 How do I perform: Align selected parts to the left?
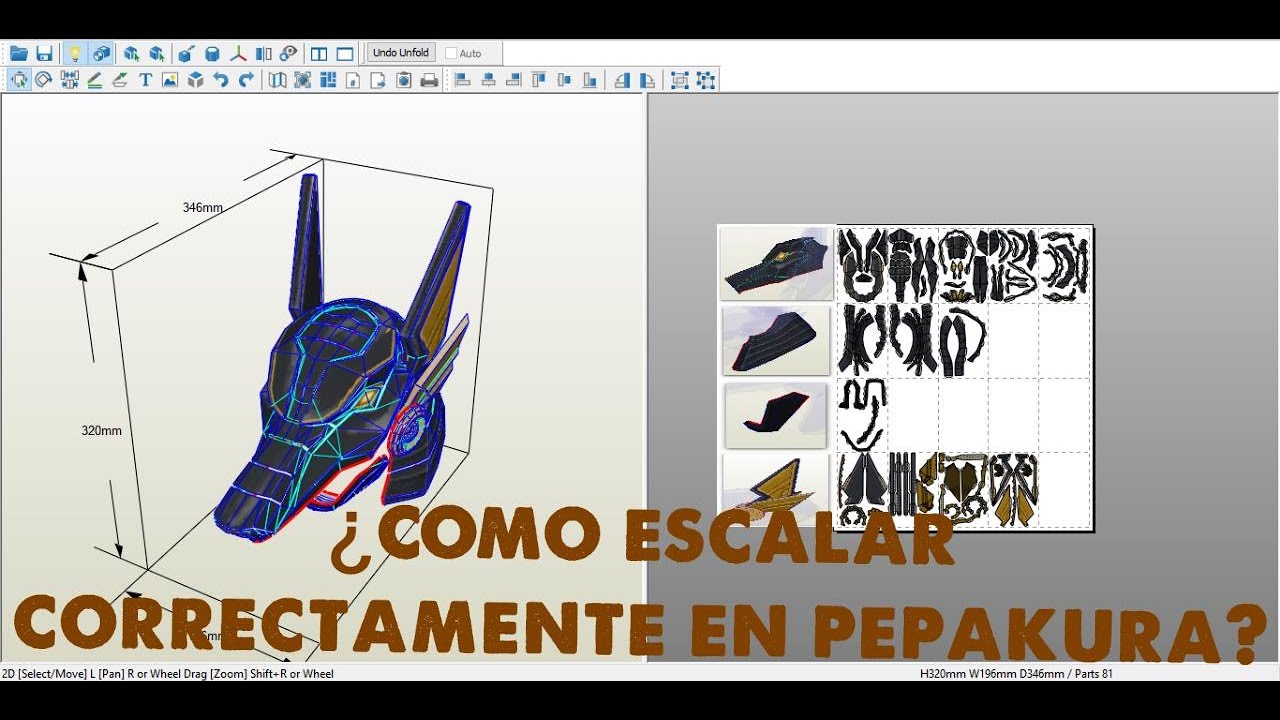[x=463, y=80]
